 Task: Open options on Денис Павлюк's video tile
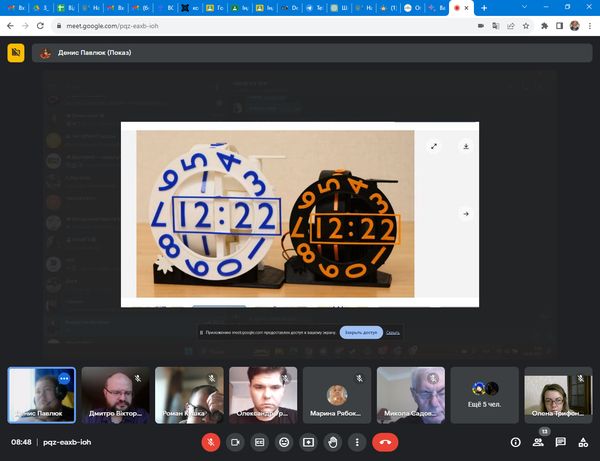[x=64, y=379]
